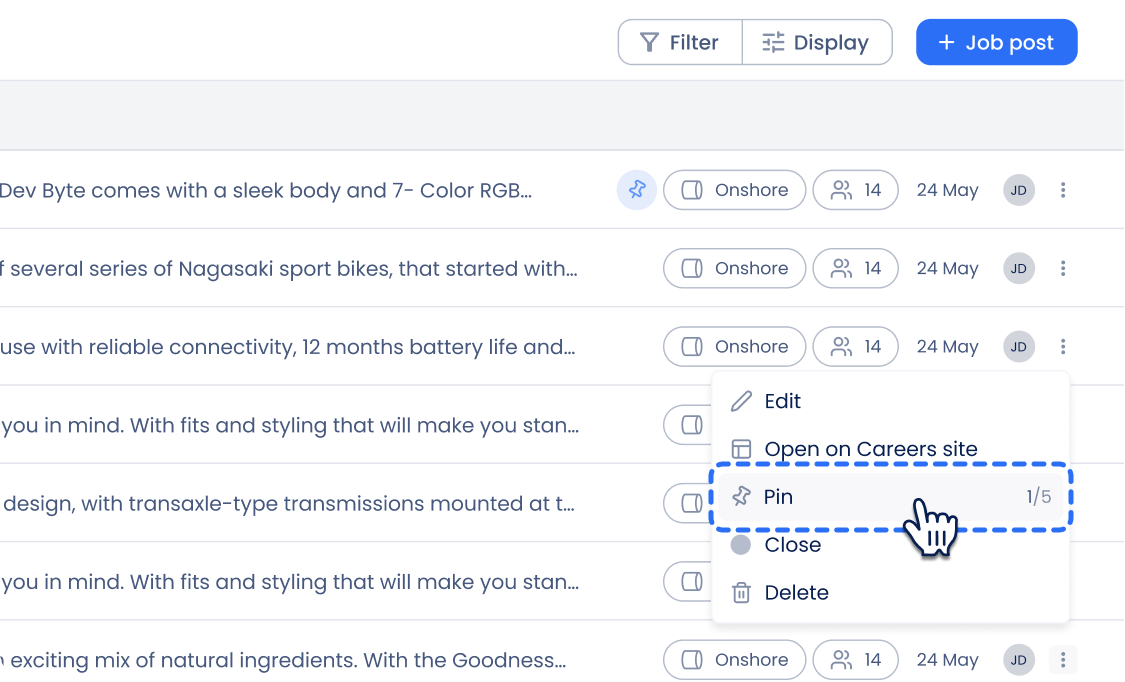Click description 'several series of Nagasaki sport bikes'

coord(288,268)
